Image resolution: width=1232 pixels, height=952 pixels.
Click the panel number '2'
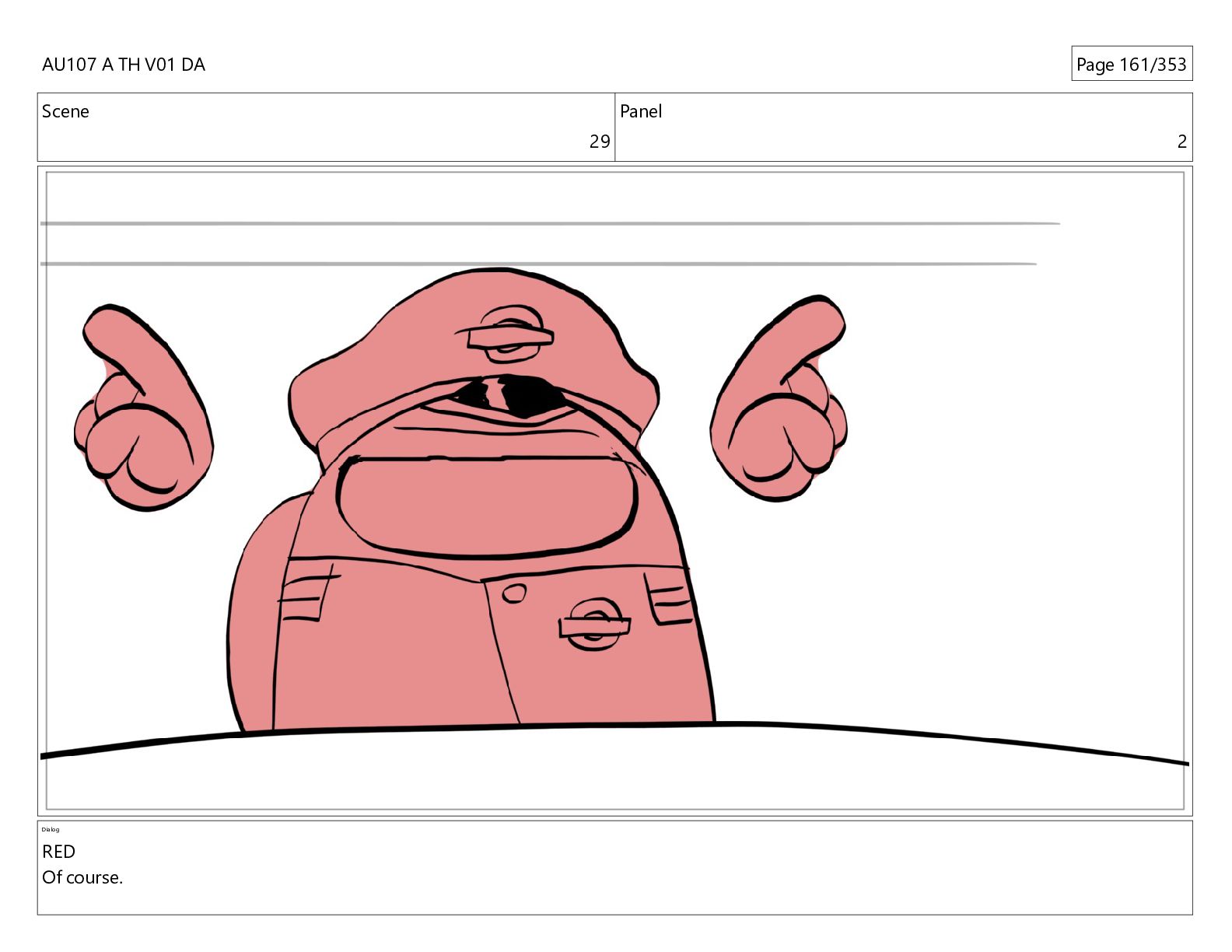pos(1182,142)
